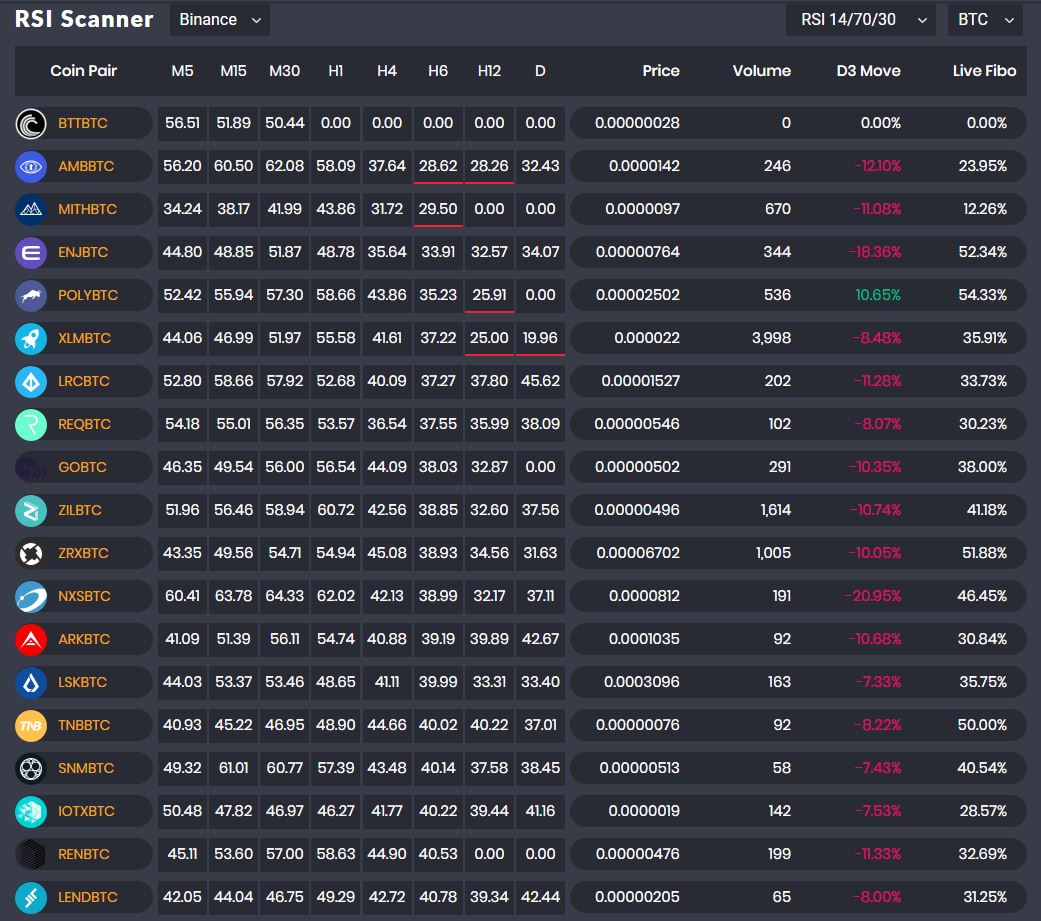Click NXSBTC D3 Move value -20.95%

click(x=873, y=596)
